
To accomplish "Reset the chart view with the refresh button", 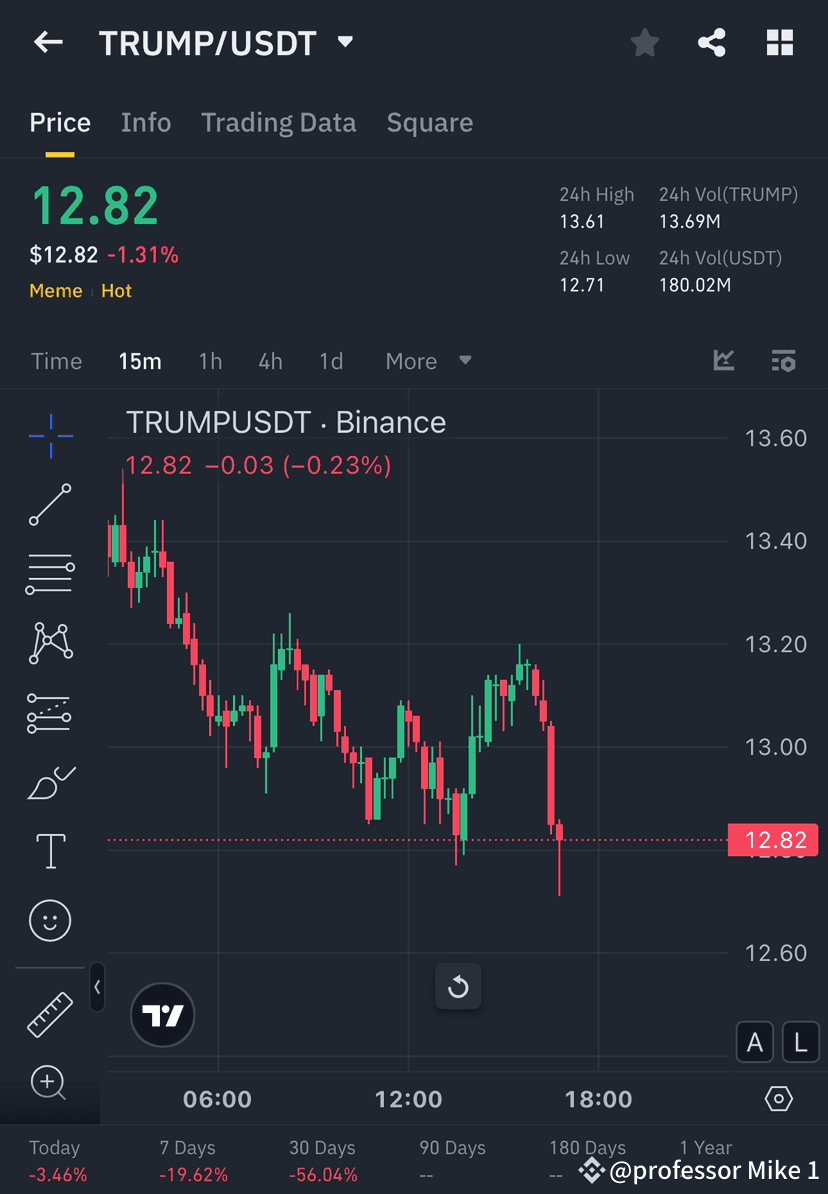I will (x=458, y=986).
